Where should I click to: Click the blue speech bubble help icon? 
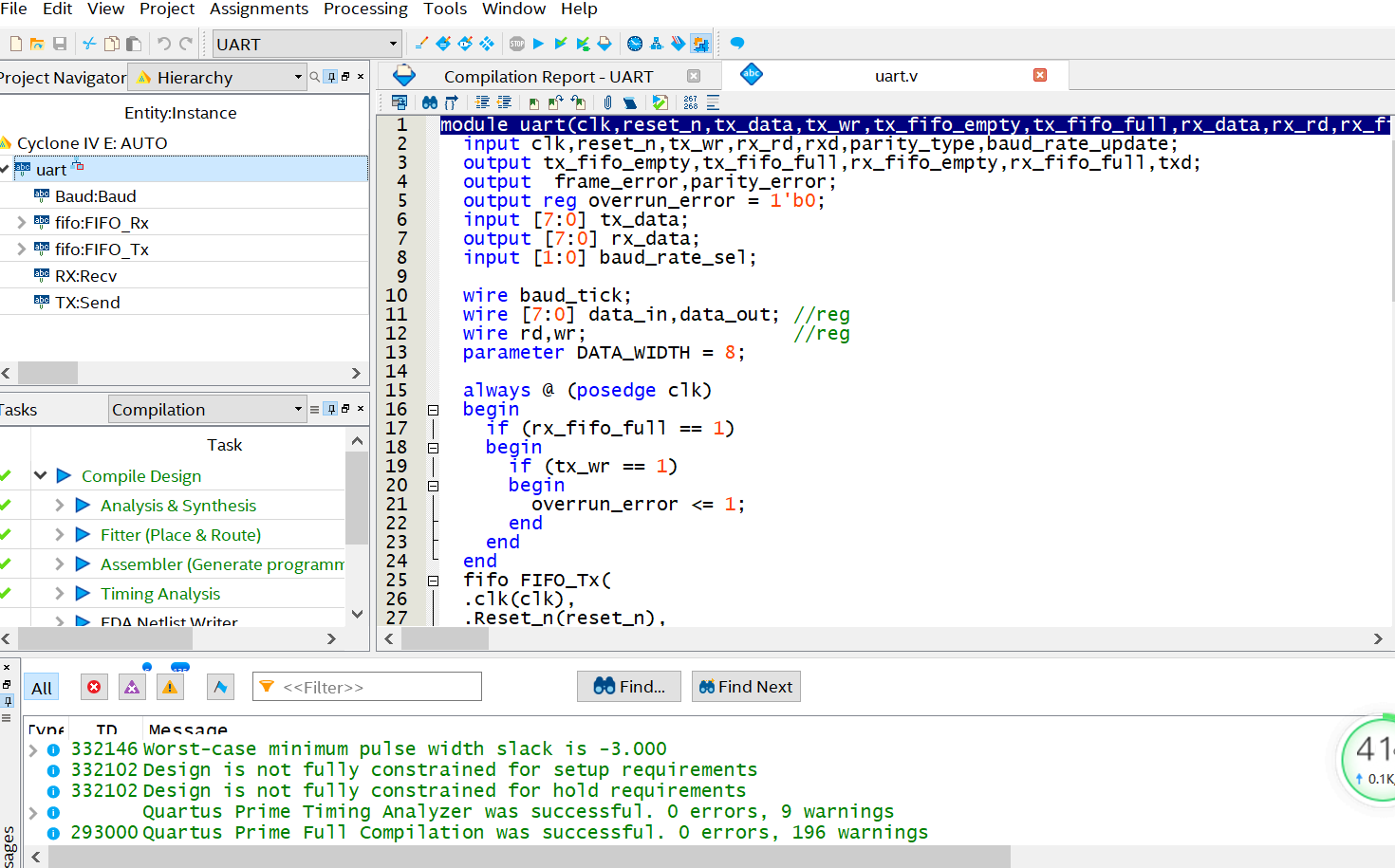[737, 44]
